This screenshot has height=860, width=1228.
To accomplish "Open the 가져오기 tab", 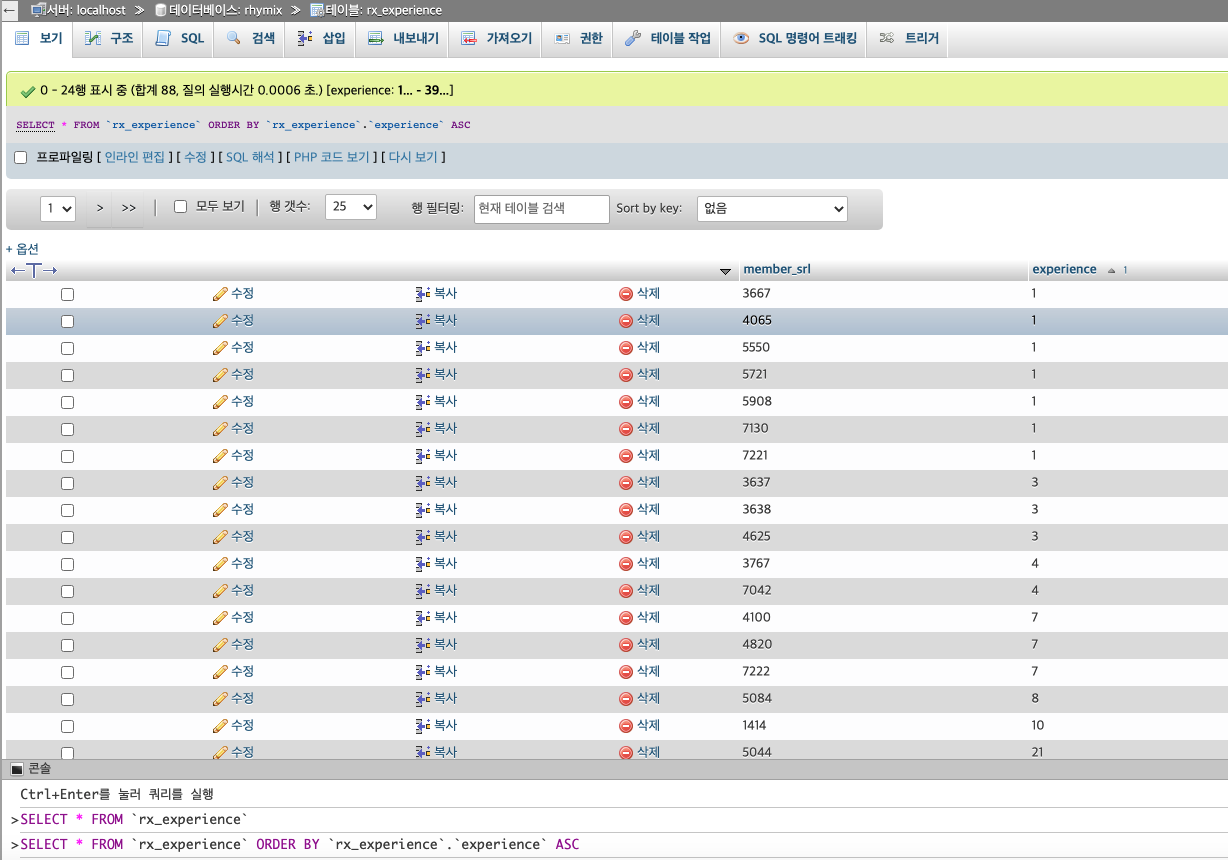I will coord(497,38).
